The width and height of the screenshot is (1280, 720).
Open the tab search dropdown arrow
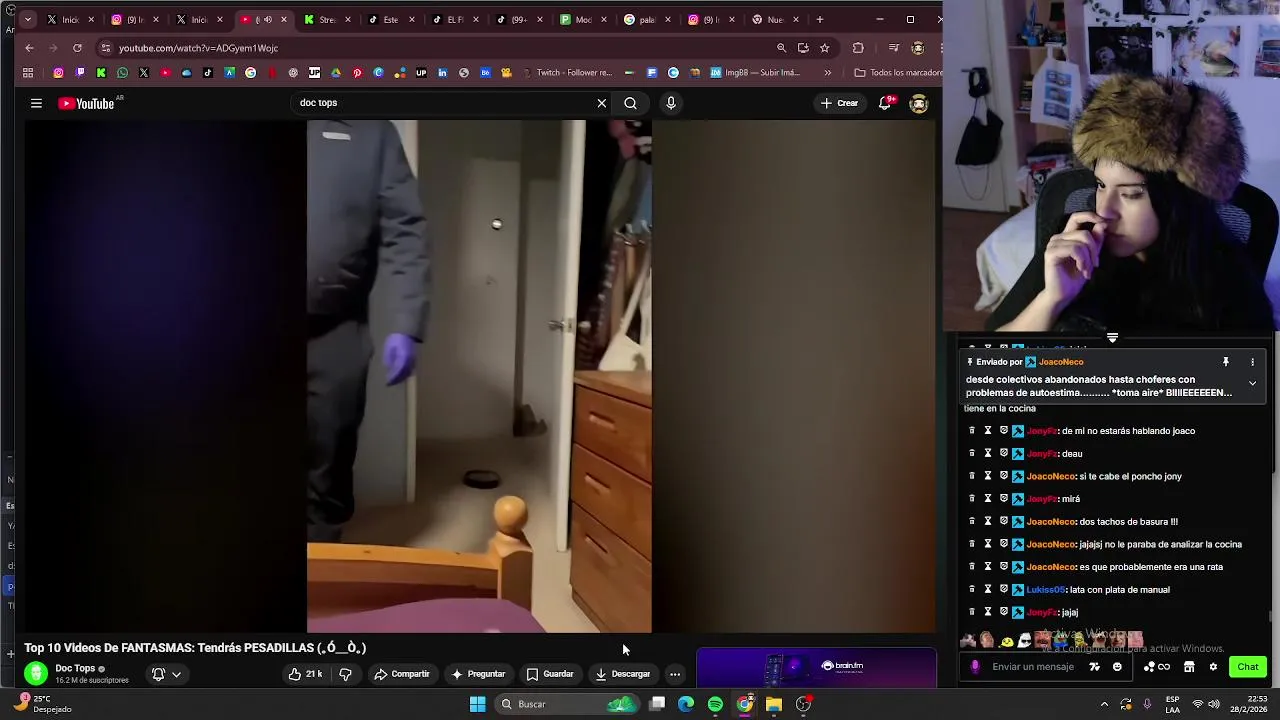[27, 19]
